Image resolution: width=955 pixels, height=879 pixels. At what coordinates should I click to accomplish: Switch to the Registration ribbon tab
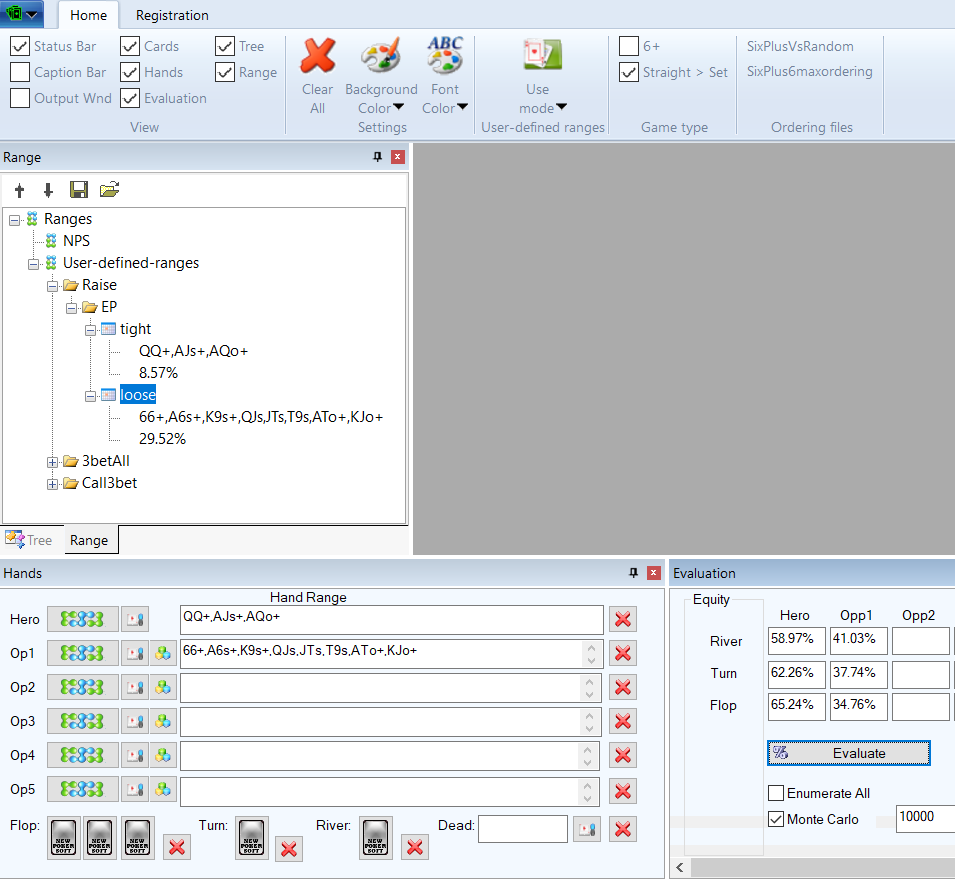[x=172, y=15]
